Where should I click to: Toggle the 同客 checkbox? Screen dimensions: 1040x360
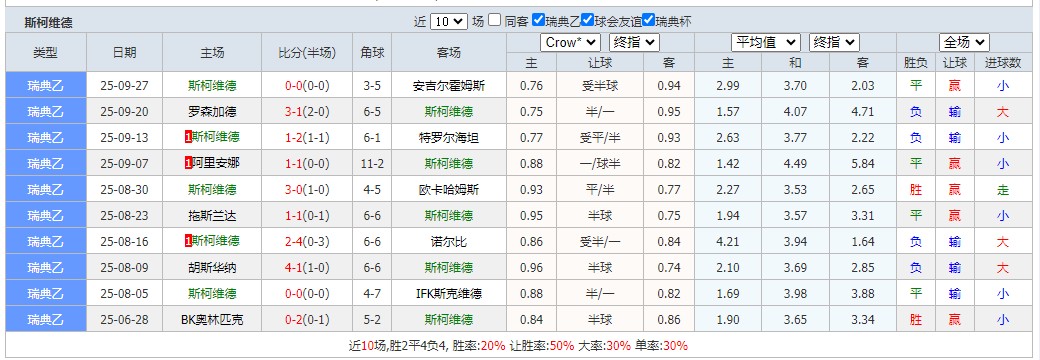495,20
